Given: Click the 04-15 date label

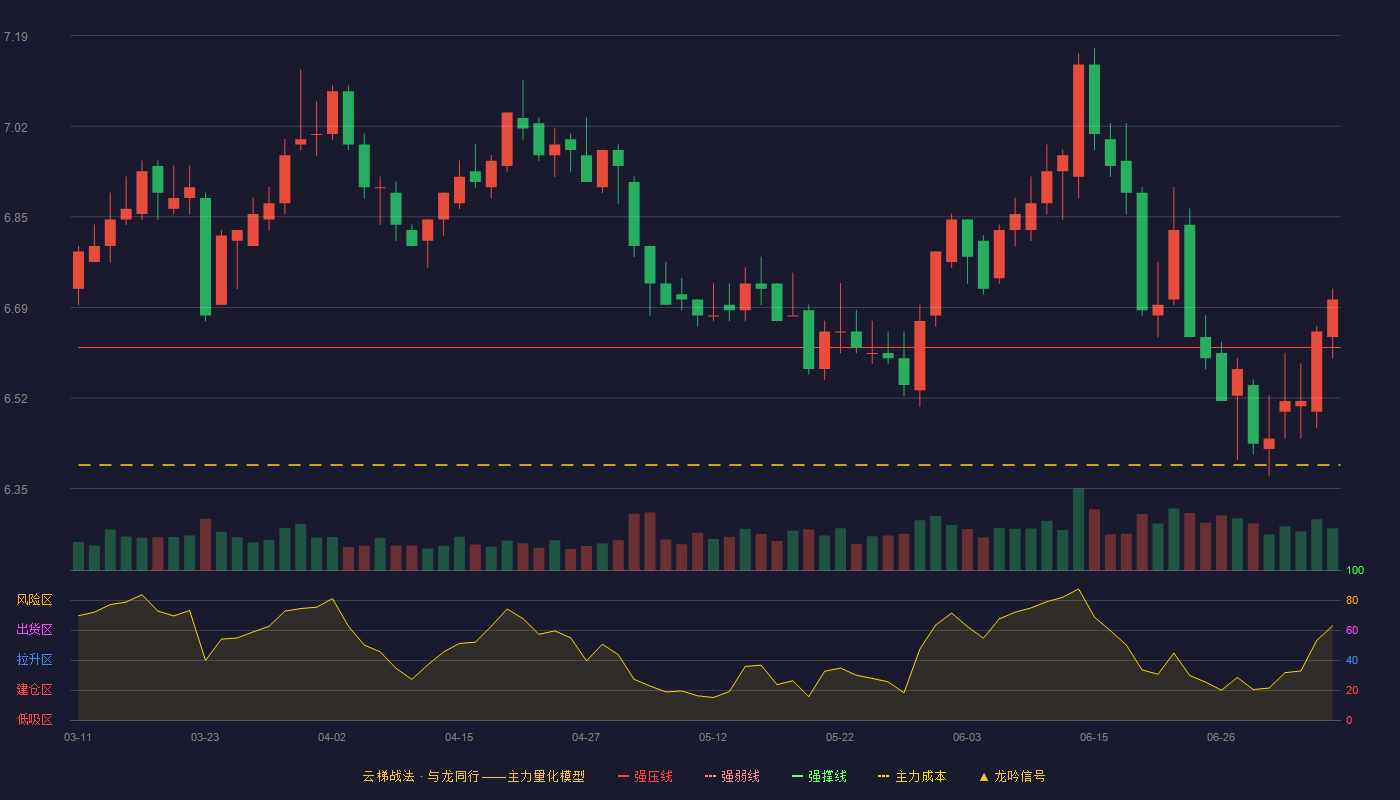Looking at the screenshot, I should (x=459, y=737).
